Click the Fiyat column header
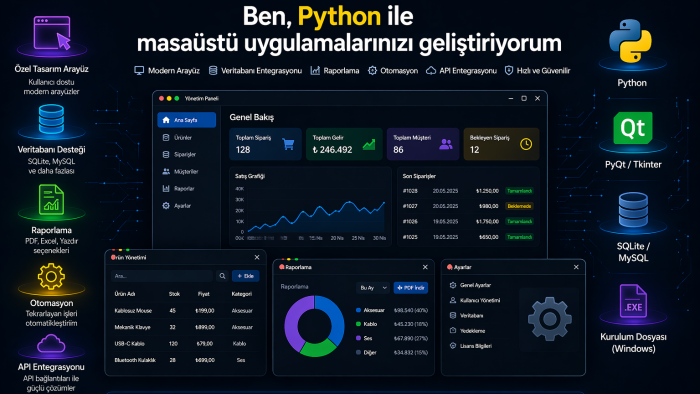Image resolution: width=700 pixels, height=394 pixels. click(x=204, y=294)
